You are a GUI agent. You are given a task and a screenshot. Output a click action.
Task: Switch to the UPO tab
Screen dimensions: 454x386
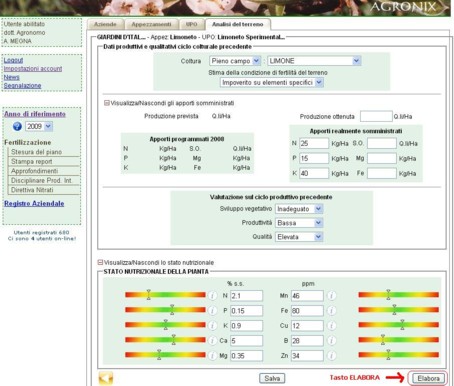pos(191,24)
